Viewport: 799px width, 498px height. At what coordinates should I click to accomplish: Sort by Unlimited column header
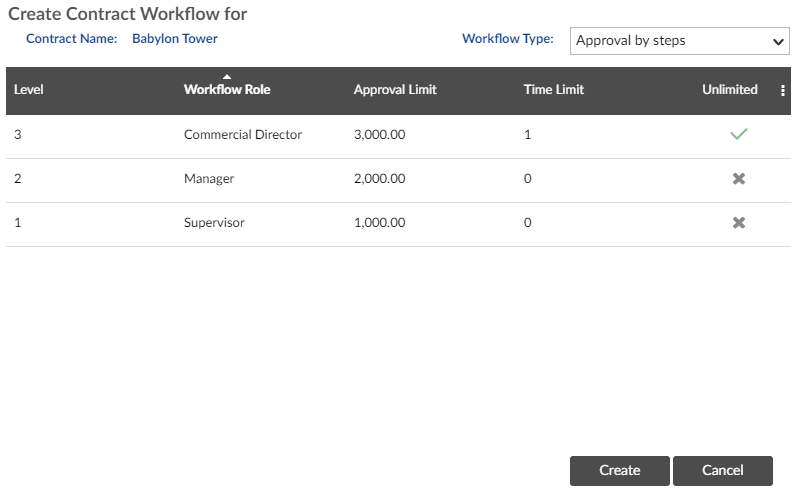pyautogui.click(x=730, y=90)
